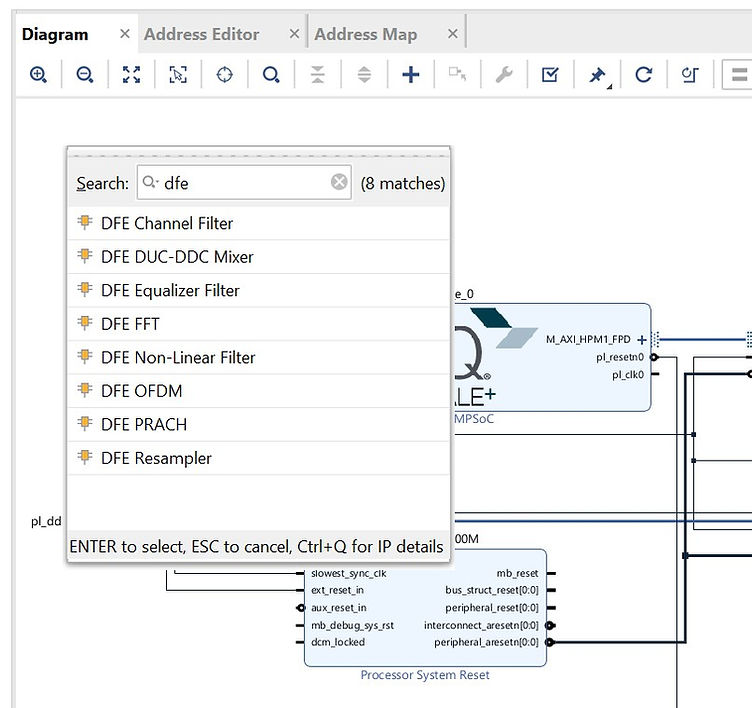This screenshot has width=752, height=708.
Task: Click the DFE FFT row's IP icon
Action: tap(84, 322)
